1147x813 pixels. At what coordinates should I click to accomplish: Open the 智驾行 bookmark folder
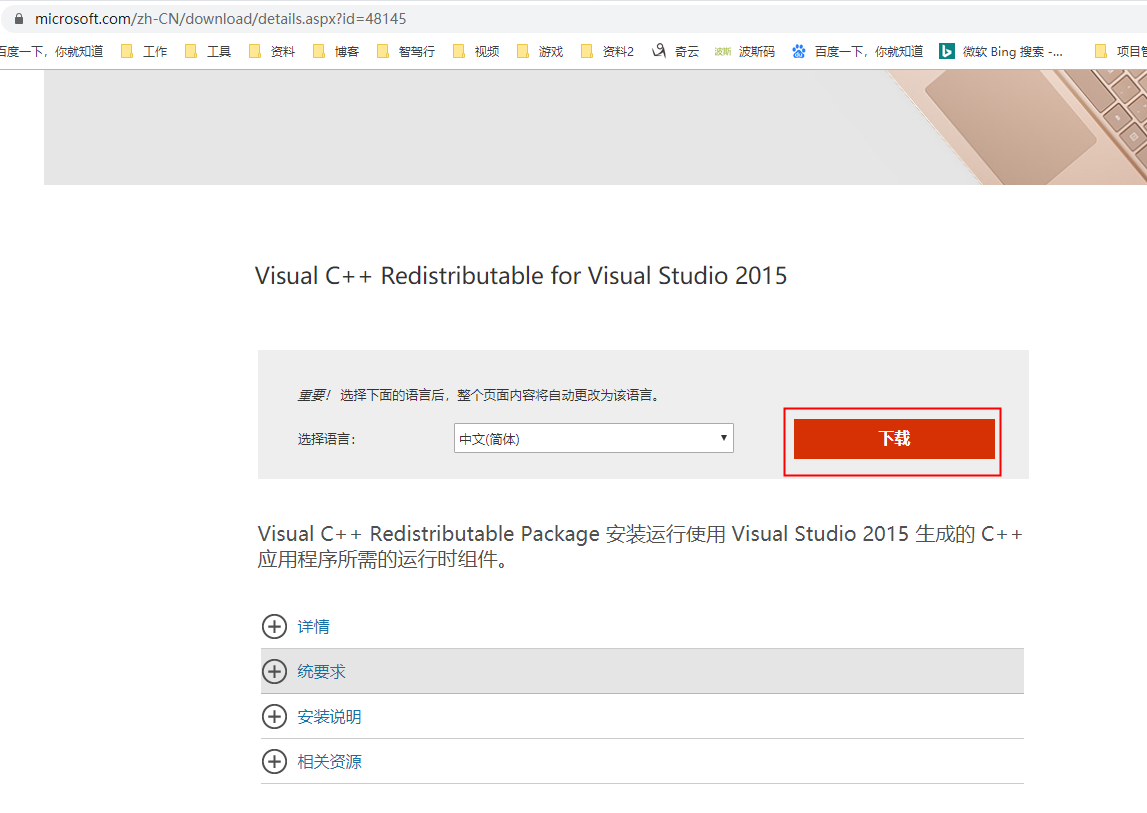405,52
